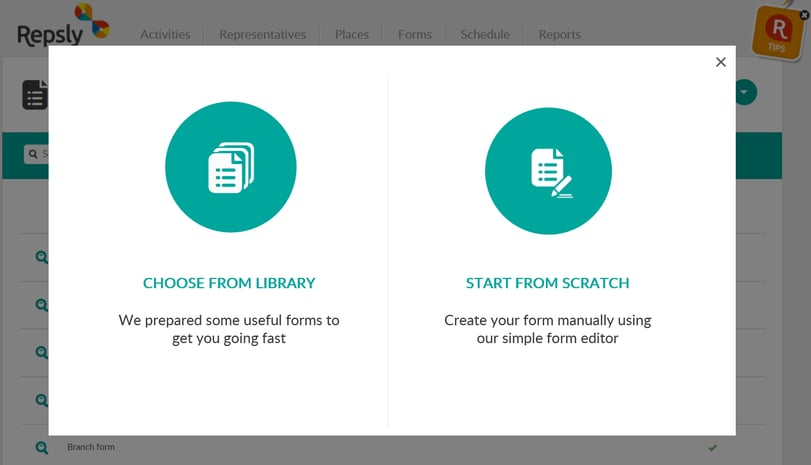
Task: Open the Schedule menu
Action: click(485, 34)
